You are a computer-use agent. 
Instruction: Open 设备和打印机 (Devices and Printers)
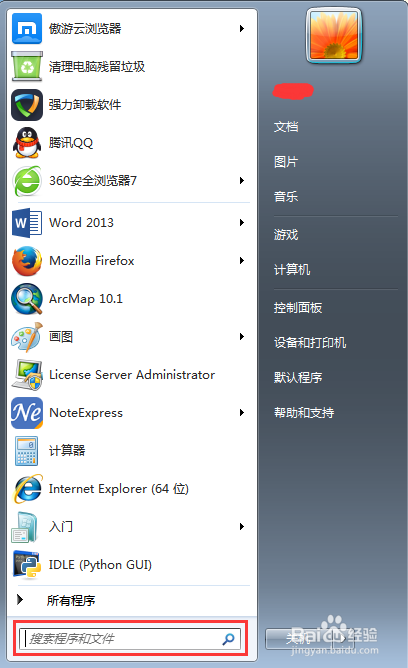310,343
